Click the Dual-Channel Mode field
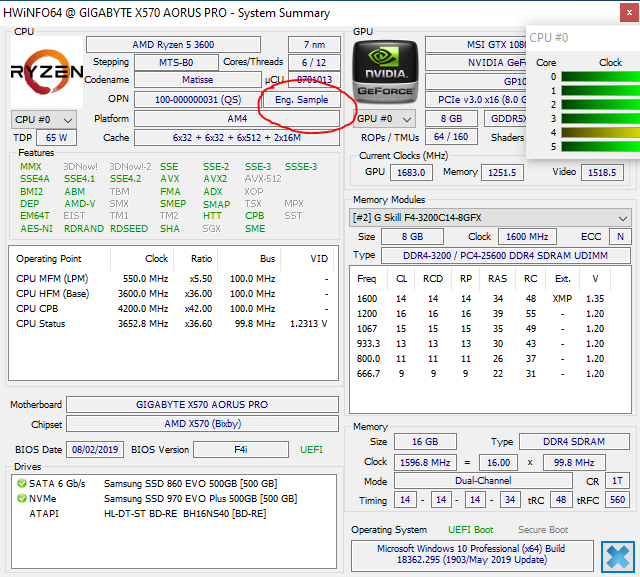640x577 pixels. pyautogui.click(x=483, y=481)
